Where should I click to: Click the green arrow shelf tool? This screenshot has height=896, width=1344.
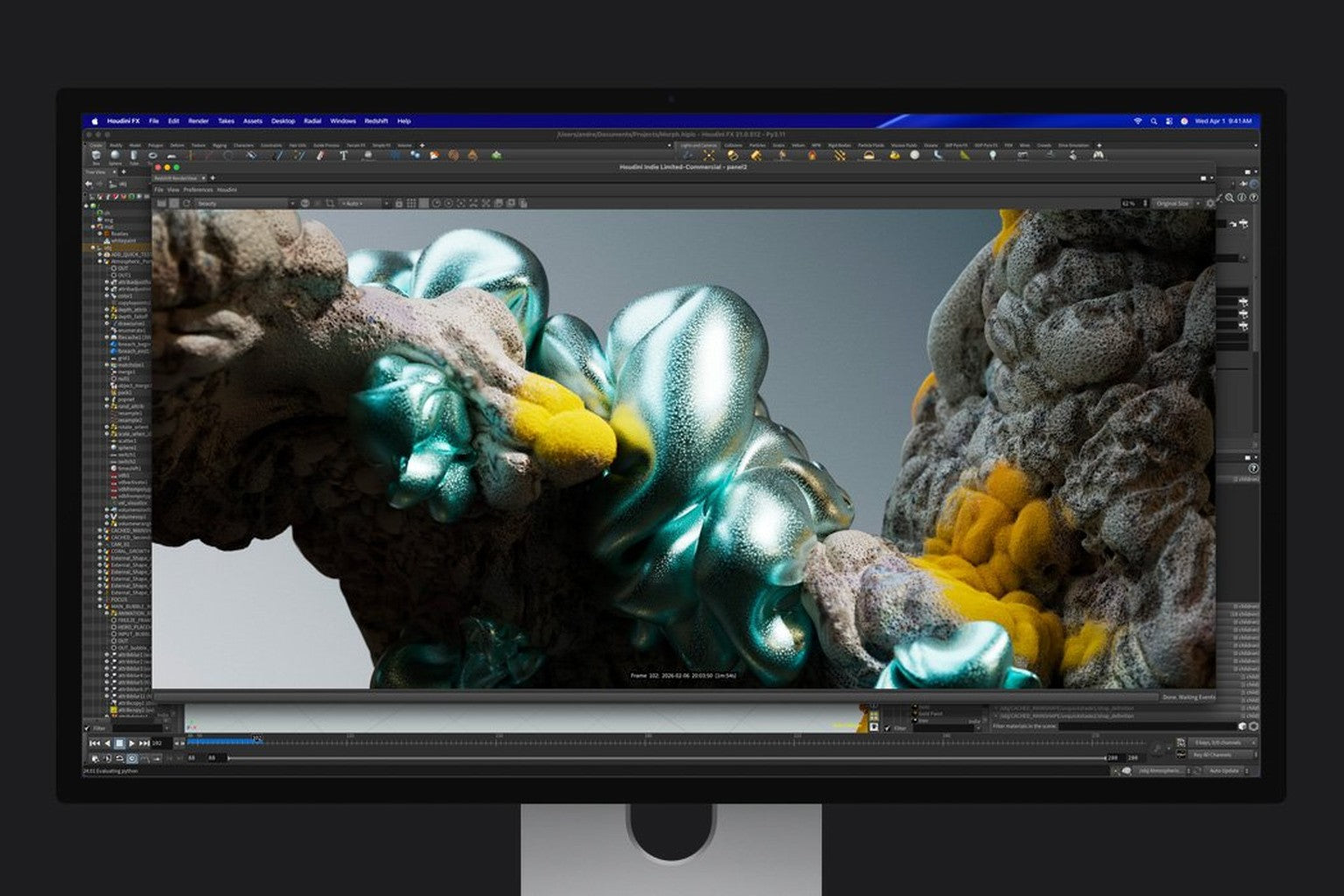click(497, 155)
